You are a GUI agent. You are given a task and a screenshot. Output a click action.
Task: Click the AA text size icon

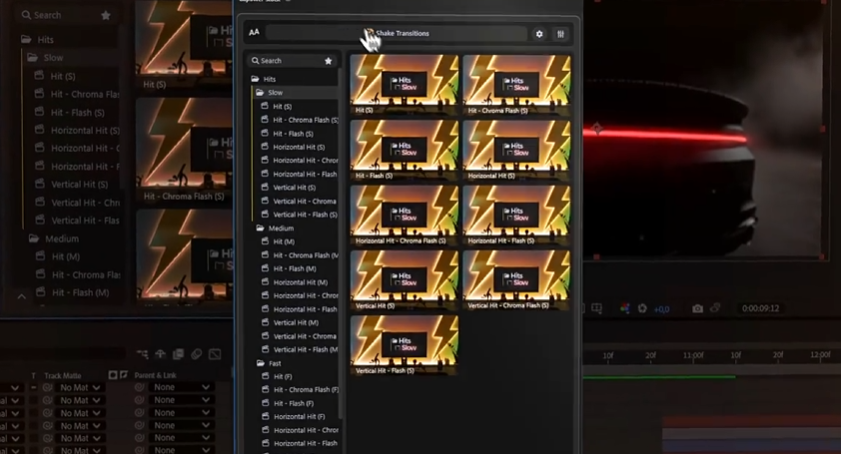pos(254,33)
